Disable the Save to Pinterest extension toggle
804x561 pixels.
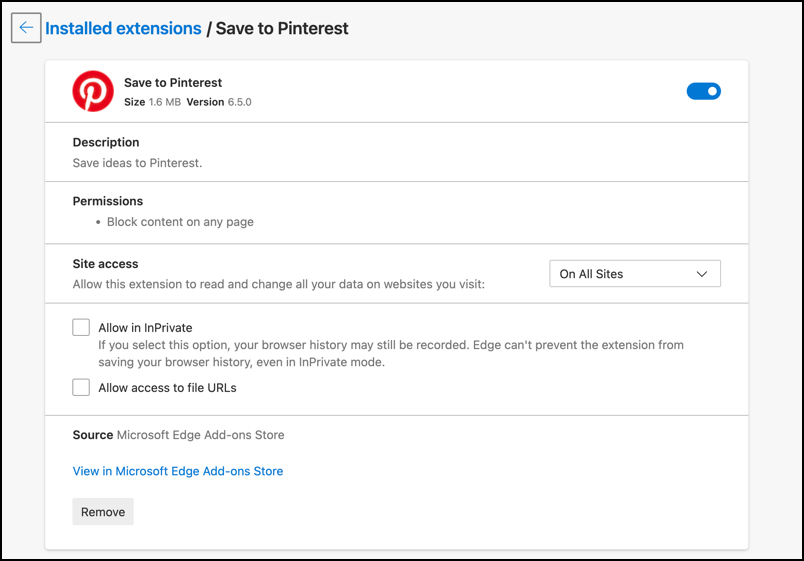coord(704,91)
